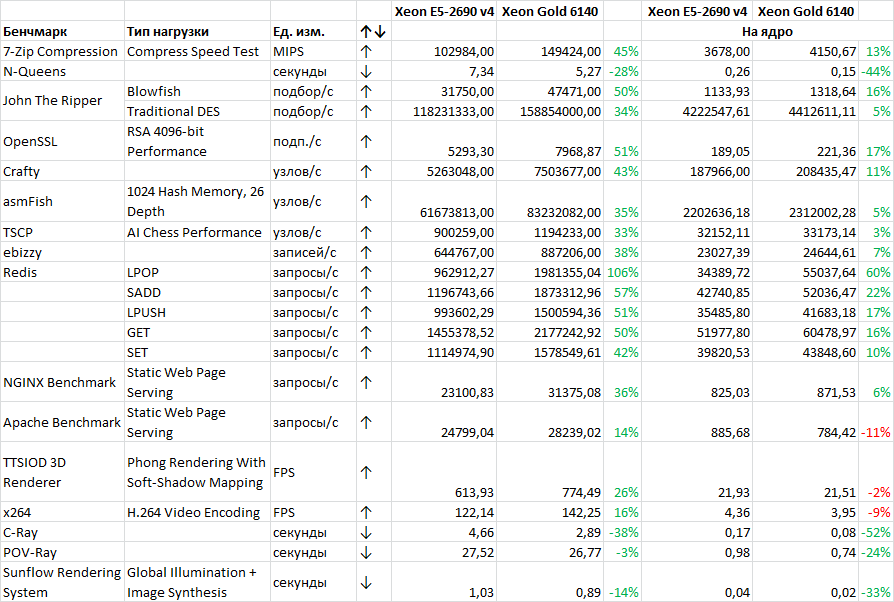Click the John The Ripper benchmark cell
This screenshot has width=894, height=602.
62,101
